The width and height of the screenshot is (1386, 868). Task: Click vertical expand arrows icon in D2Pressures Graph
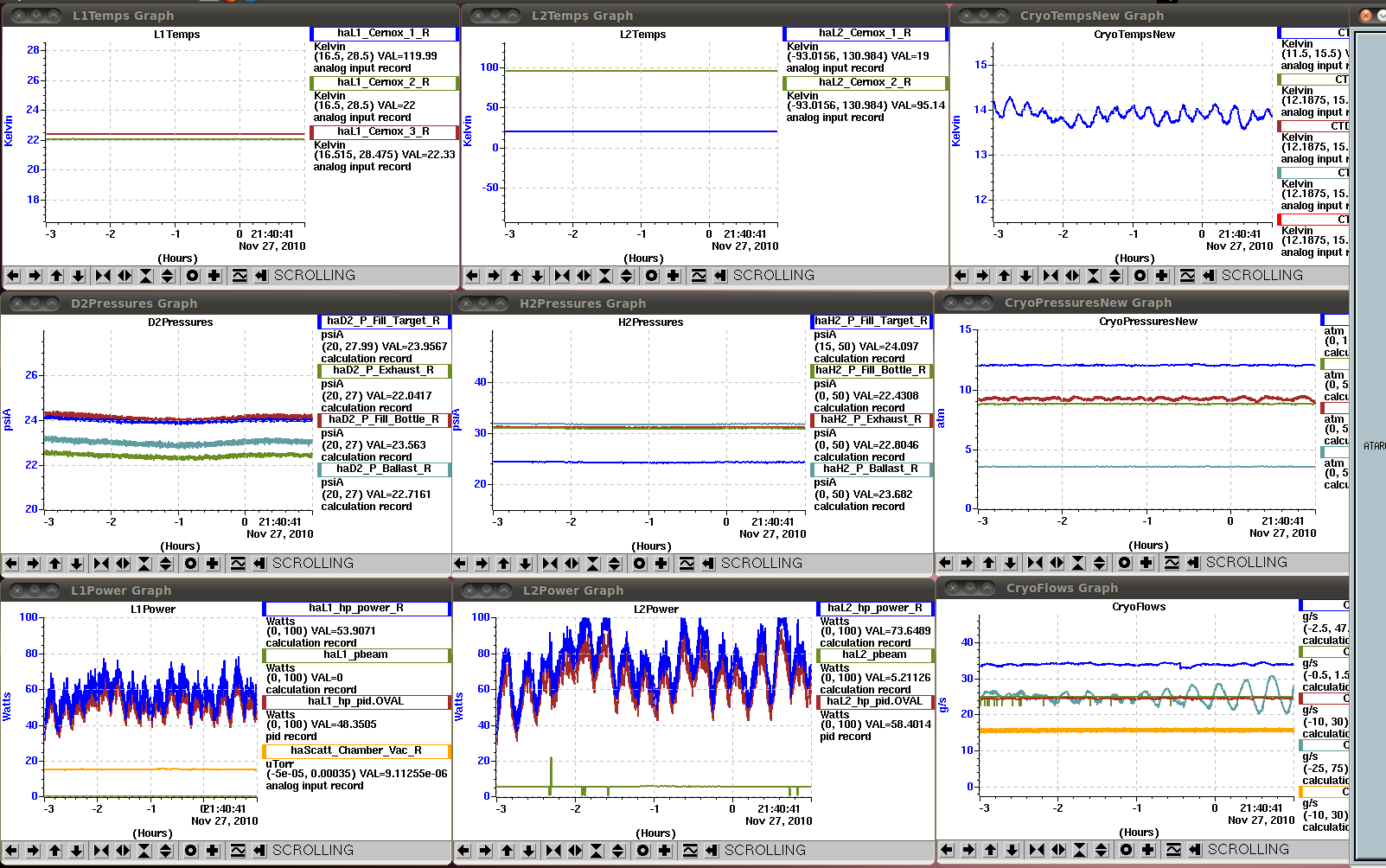click(166, 564)
